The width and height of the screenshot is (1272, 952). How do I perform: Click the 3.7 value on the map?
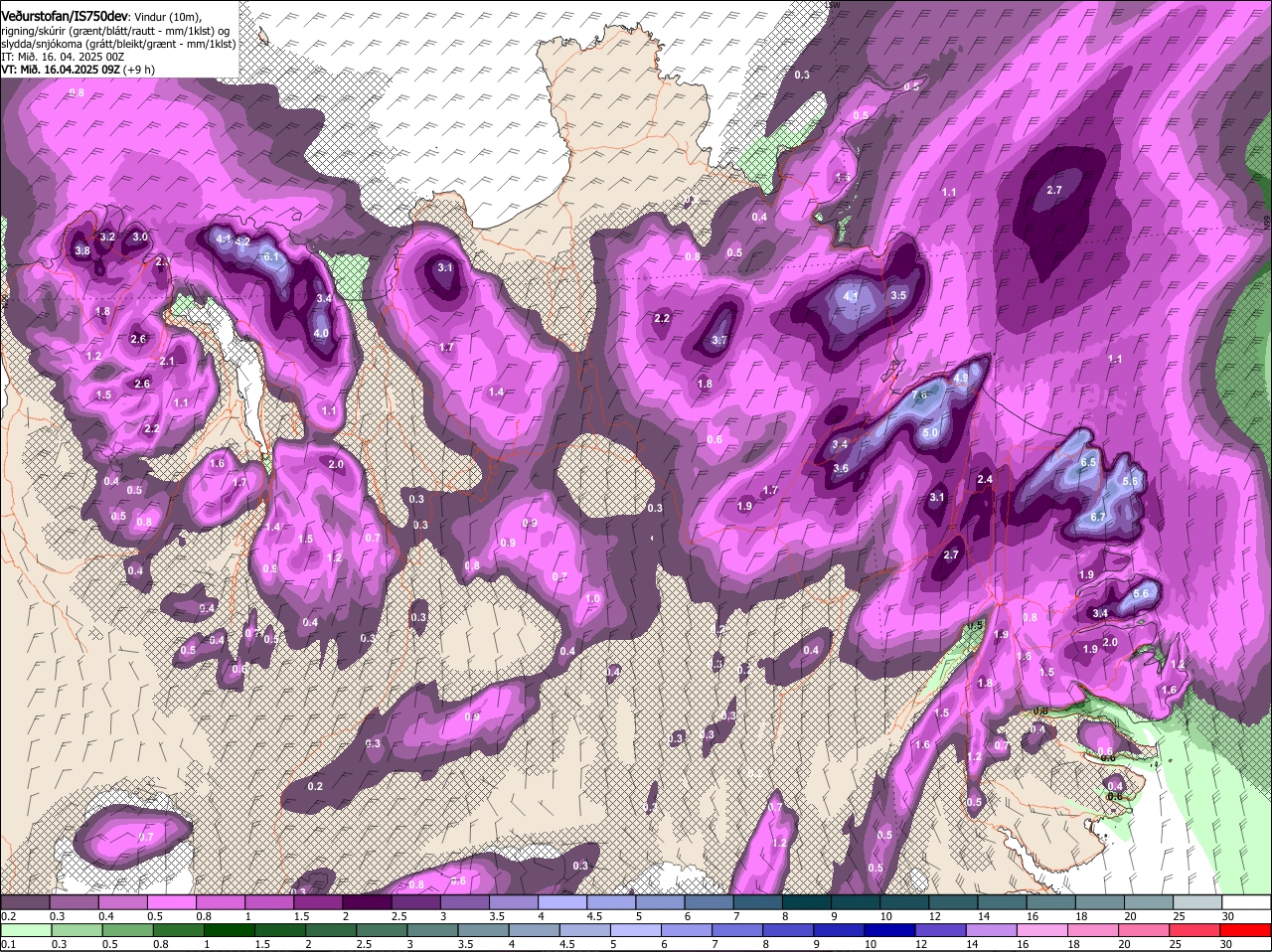[x=720, y=341]
